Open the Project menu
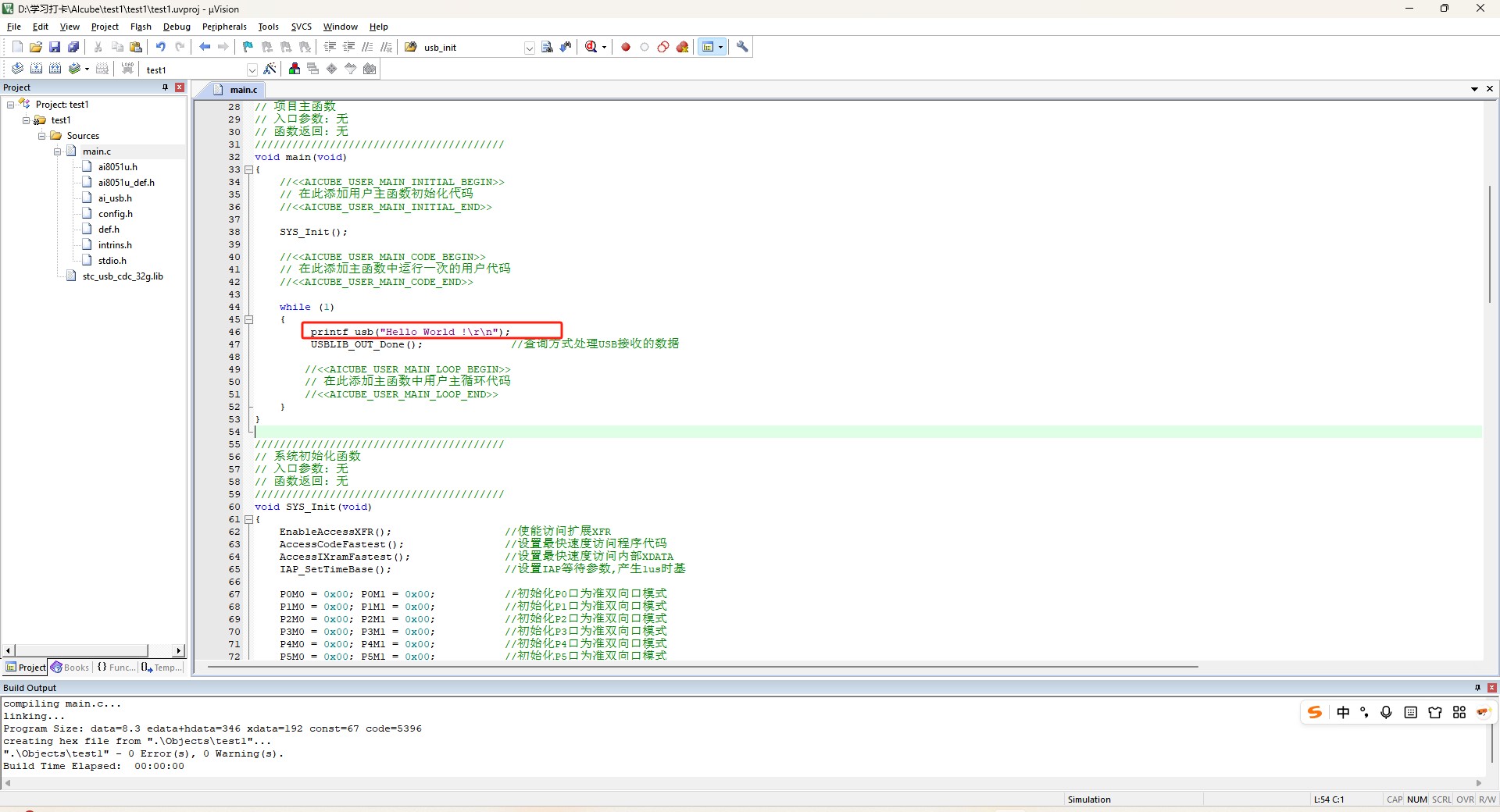This screenshot has width=1500, height=812. pyautogui.click(x=105, y=27)
